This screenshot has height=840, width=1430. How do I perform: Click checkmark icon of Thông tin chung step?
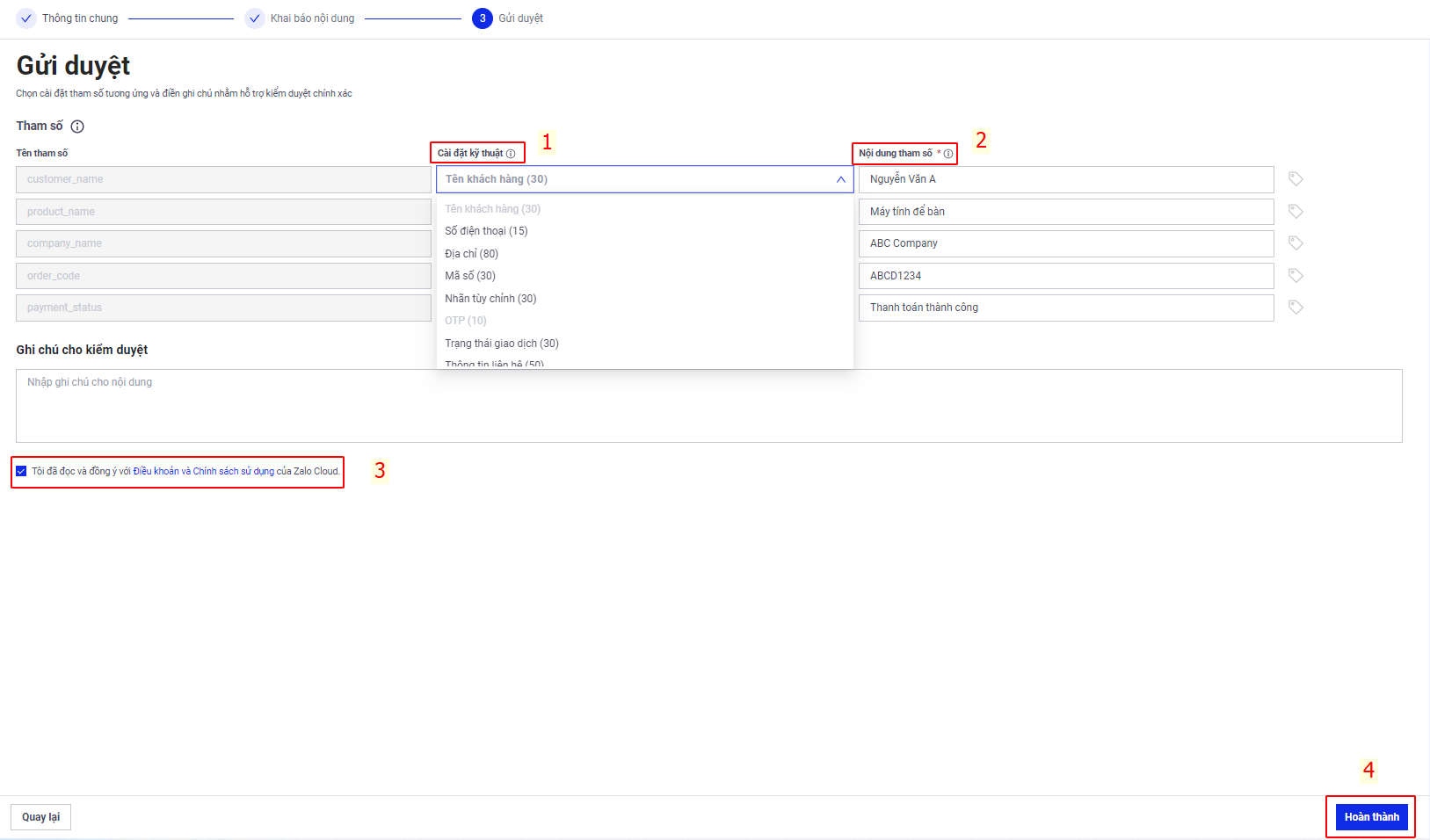pos(26,18)
